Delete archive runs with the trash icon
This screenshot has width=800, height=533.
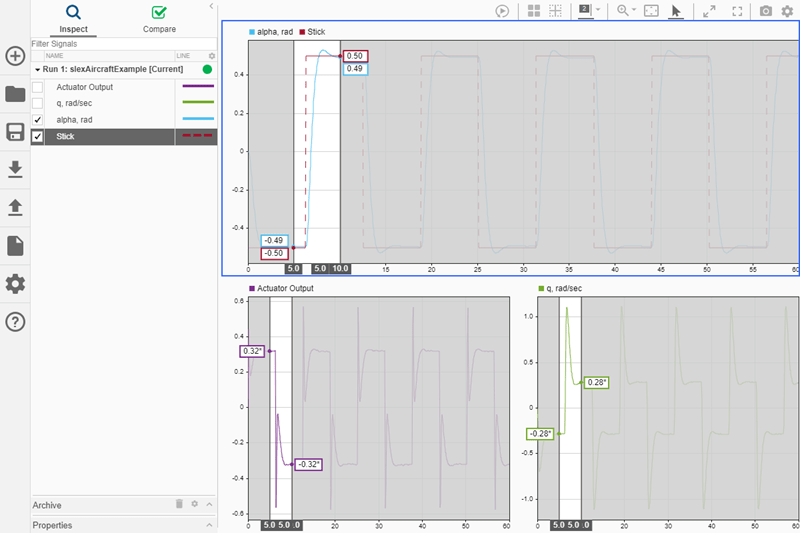pos(179,504)
